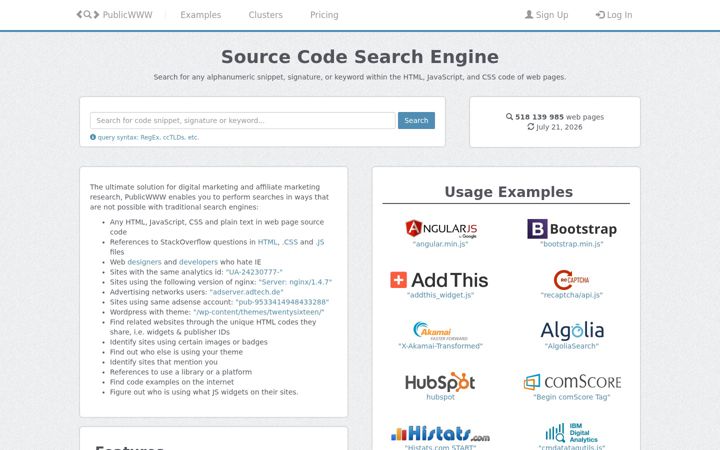Open the Clusters menu item
Image resolution: width=720 pixels, height=450 pixels.
tap(265, 15)
